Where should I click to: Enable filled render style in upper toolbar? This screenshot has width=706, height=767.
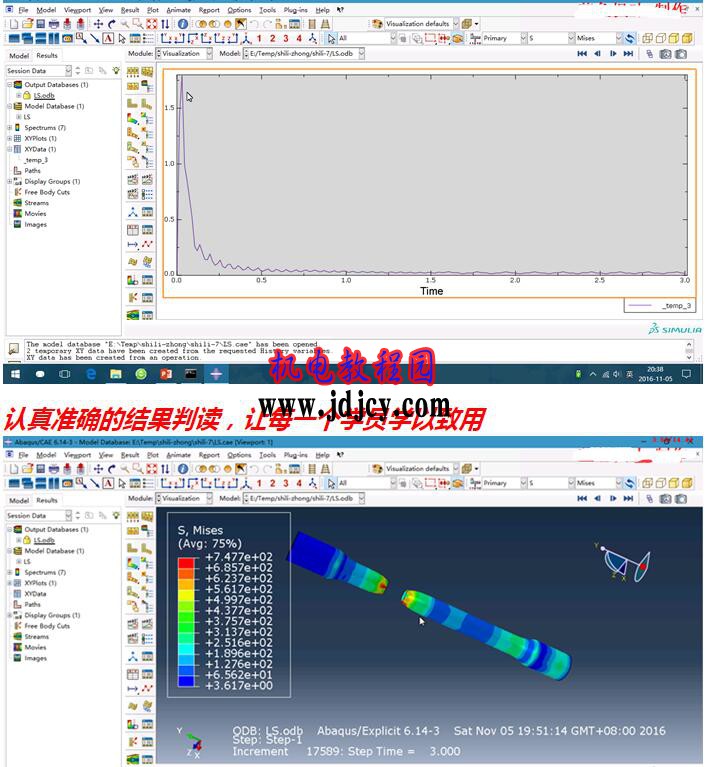click(x=674, y=38)
